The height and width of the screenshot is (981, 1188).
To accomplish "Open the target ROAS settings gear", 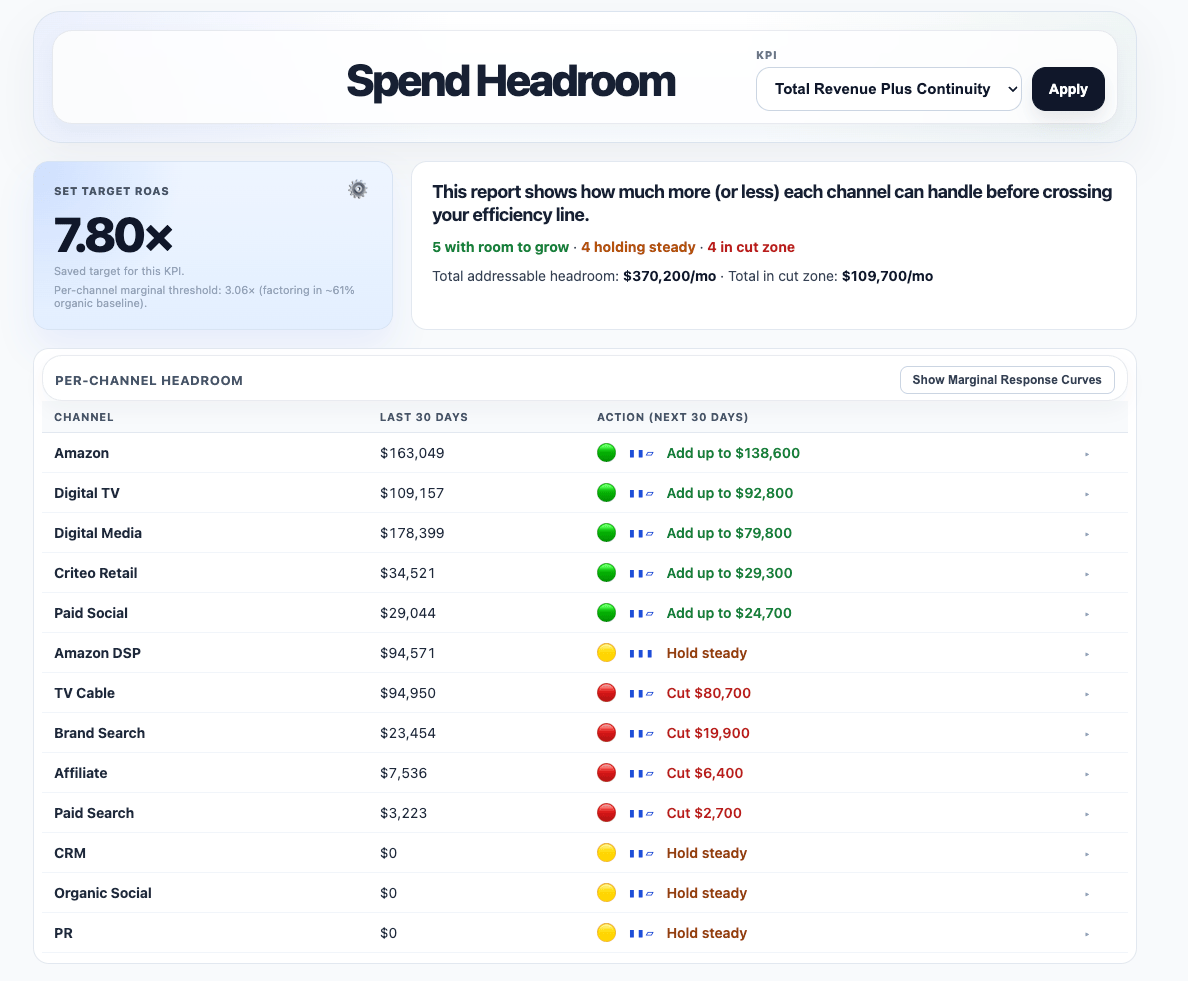I will tap(358, 189).
